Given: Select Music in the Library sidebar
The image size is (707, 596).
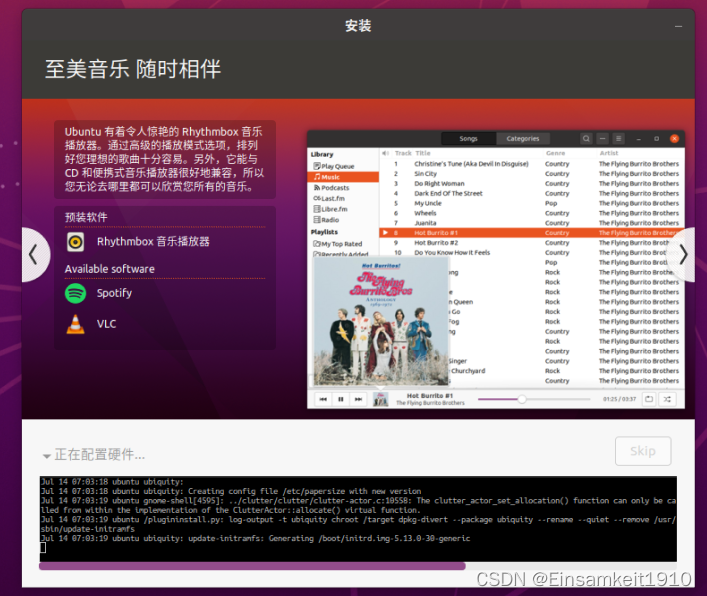Looking at the screenshot, I should (x=344, y=177).
